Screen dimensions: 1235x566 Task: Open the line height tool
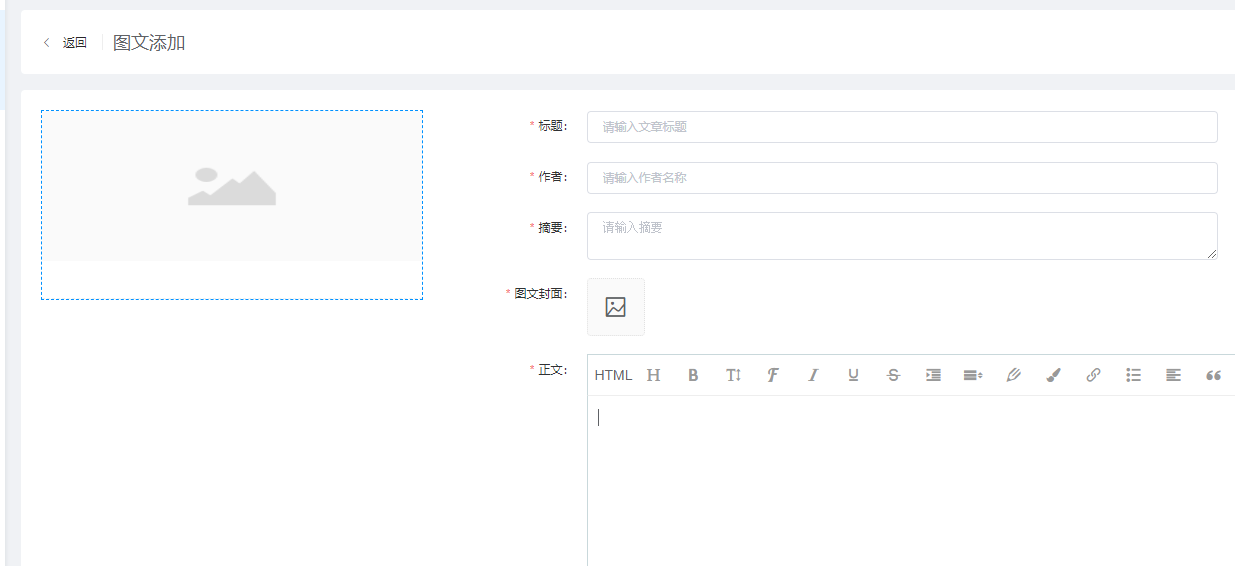point(973,375)
